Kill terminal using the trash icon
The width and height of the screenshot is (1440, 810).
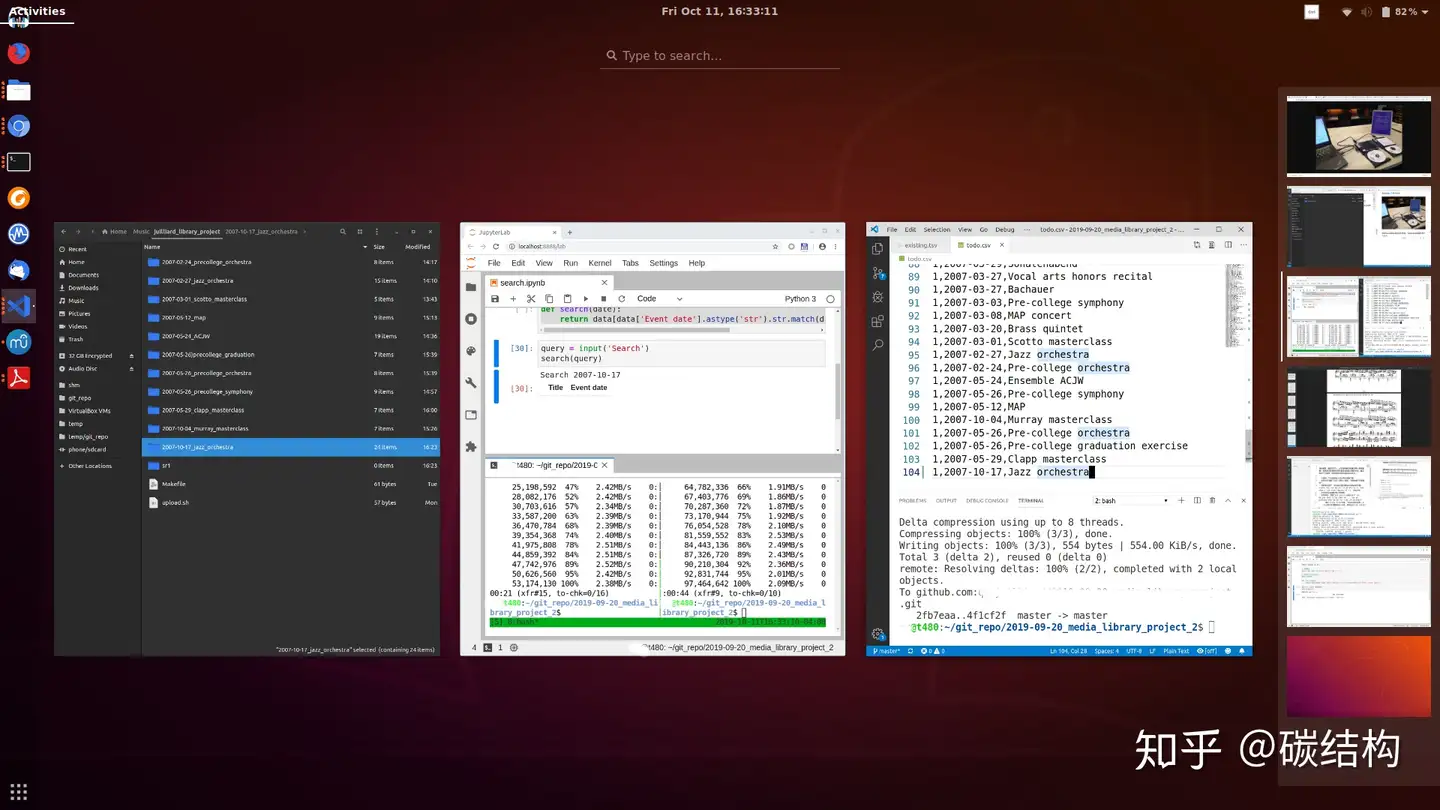click(1212, 500)
